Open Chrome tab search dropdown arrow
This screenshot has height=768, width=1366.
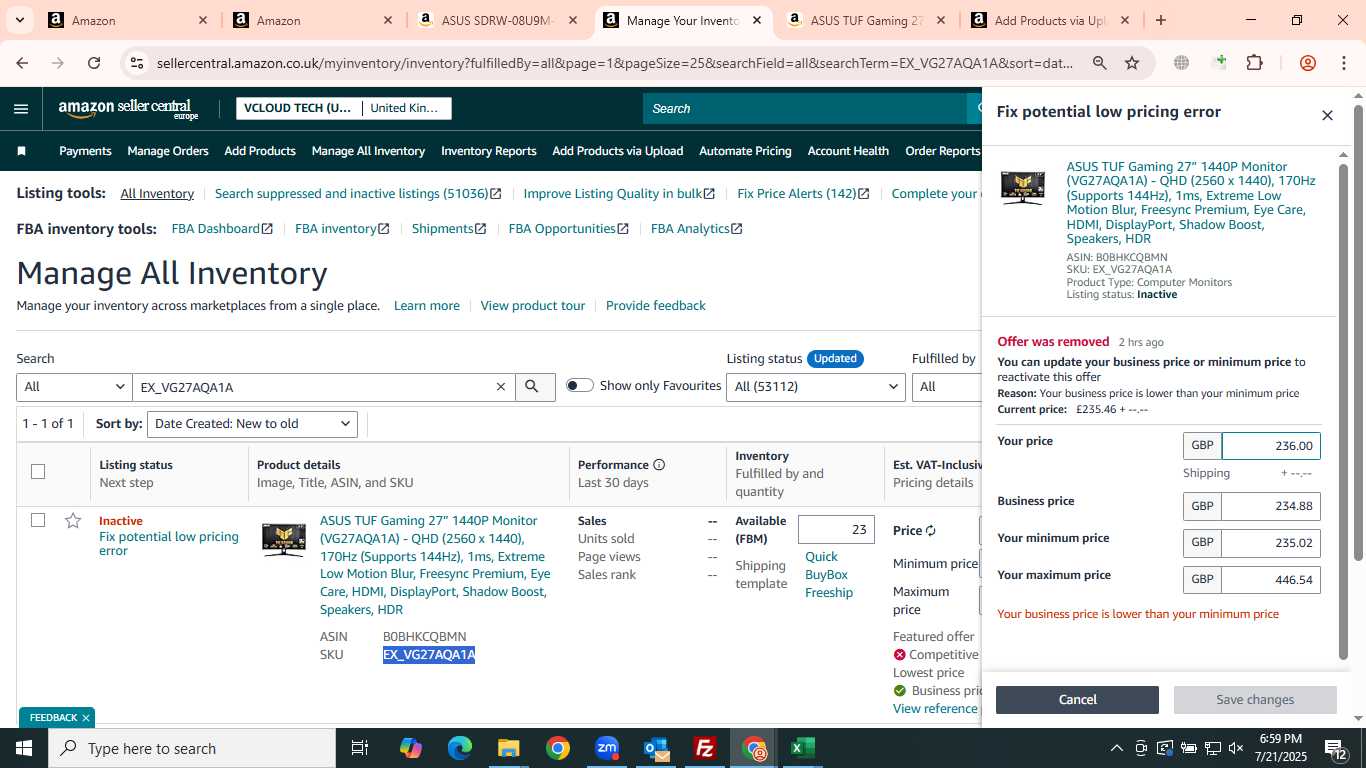pos(20,20)
